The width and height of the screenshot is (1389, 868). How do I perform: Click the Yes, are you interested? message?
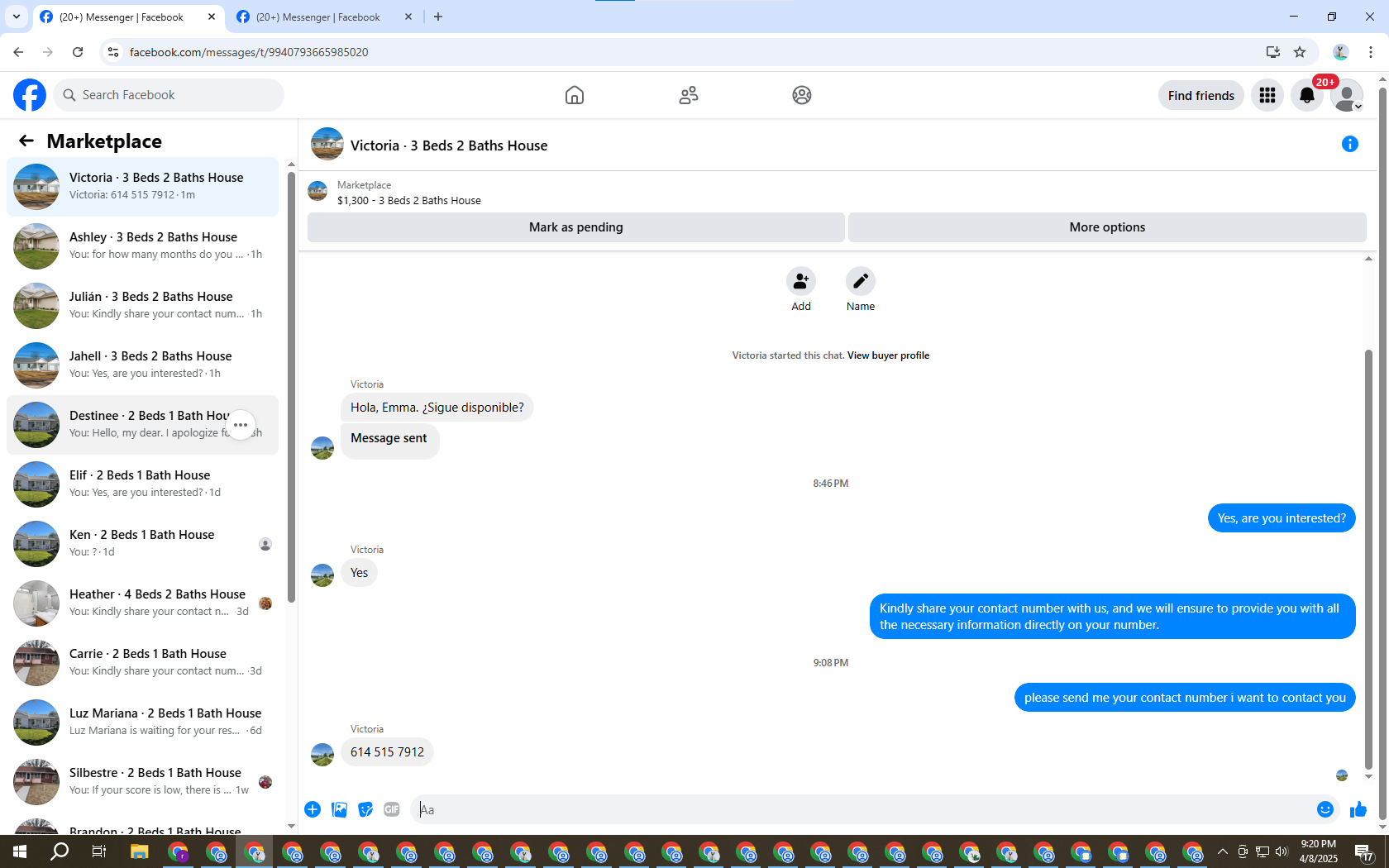click(x=1282, y=518)
